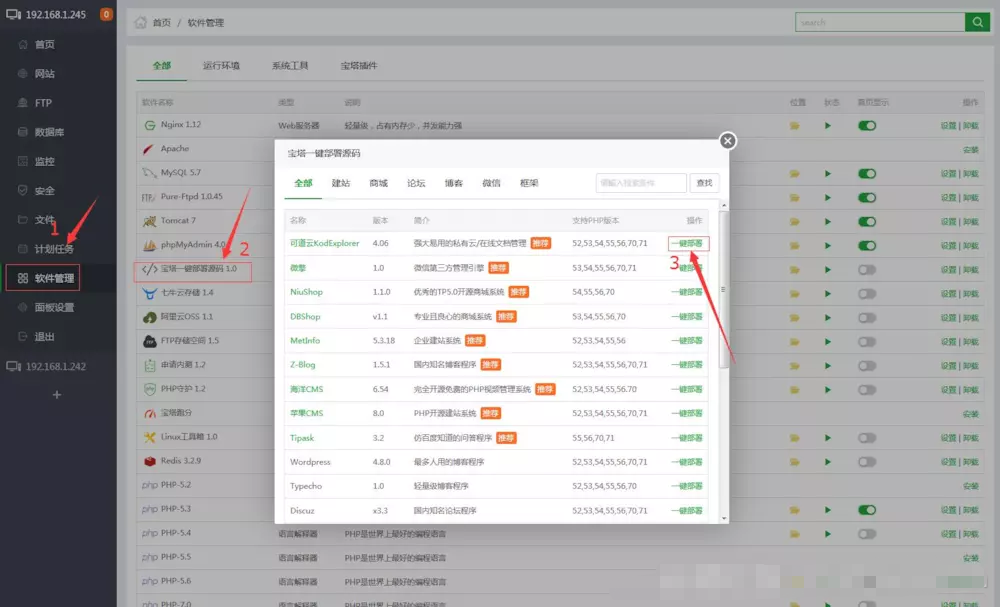
Task: Click the Nginx 1.12 software icon
Action: [x=150, y=126]
